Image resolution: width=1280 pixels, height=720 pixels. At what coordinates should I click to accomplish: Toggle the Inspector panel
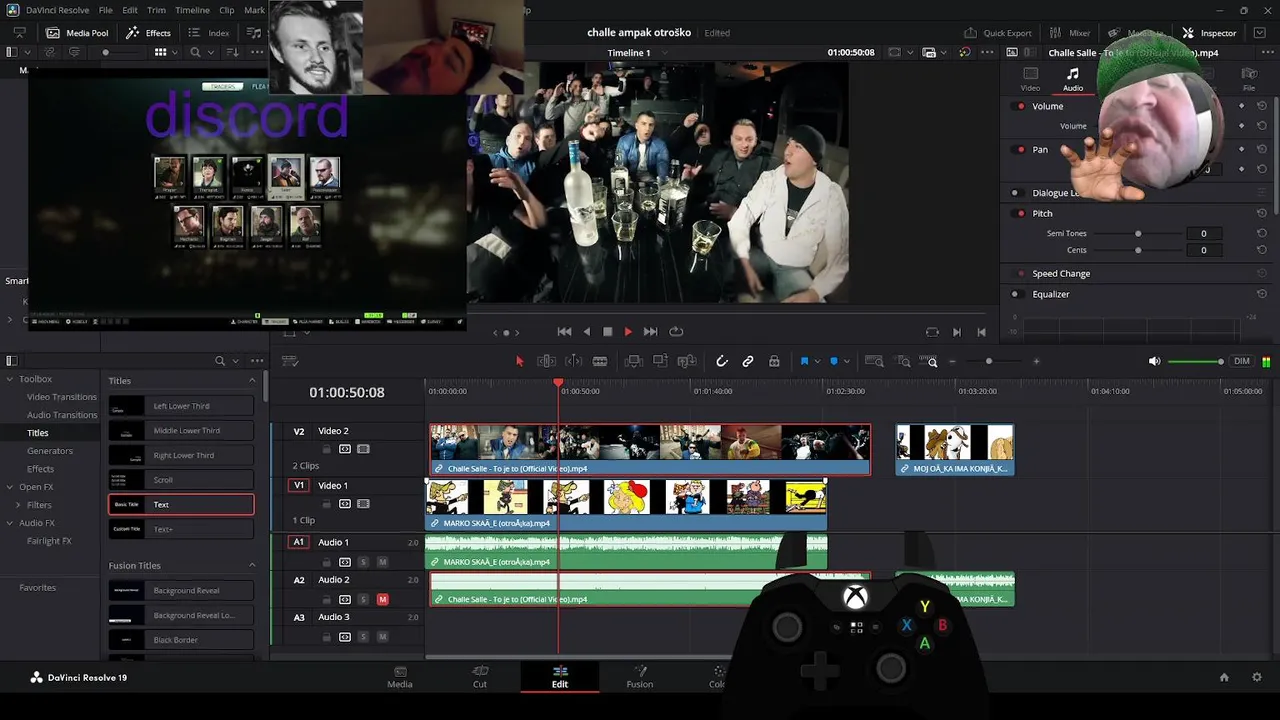(x=1209, y=33)
